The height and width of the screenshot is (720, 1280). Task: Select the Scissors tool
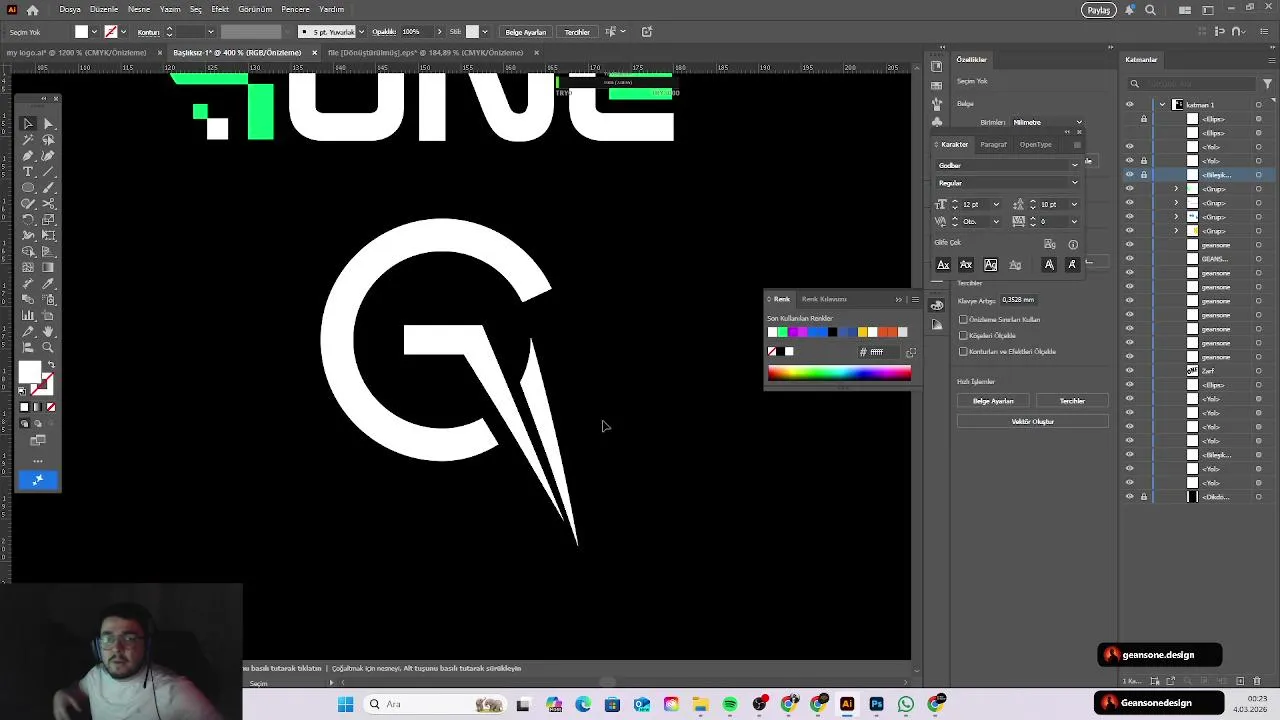click(x=48, y=203)
